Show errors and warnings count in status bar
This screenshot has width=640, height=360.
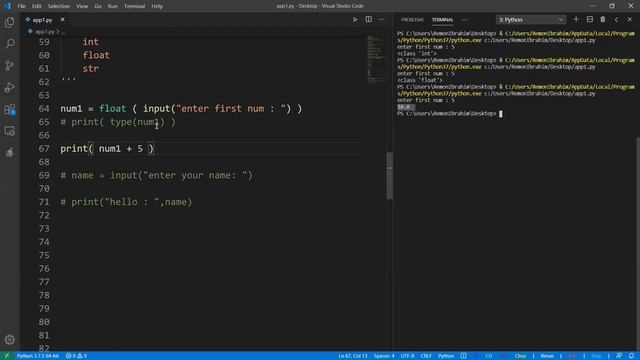(x=76, y=356)
